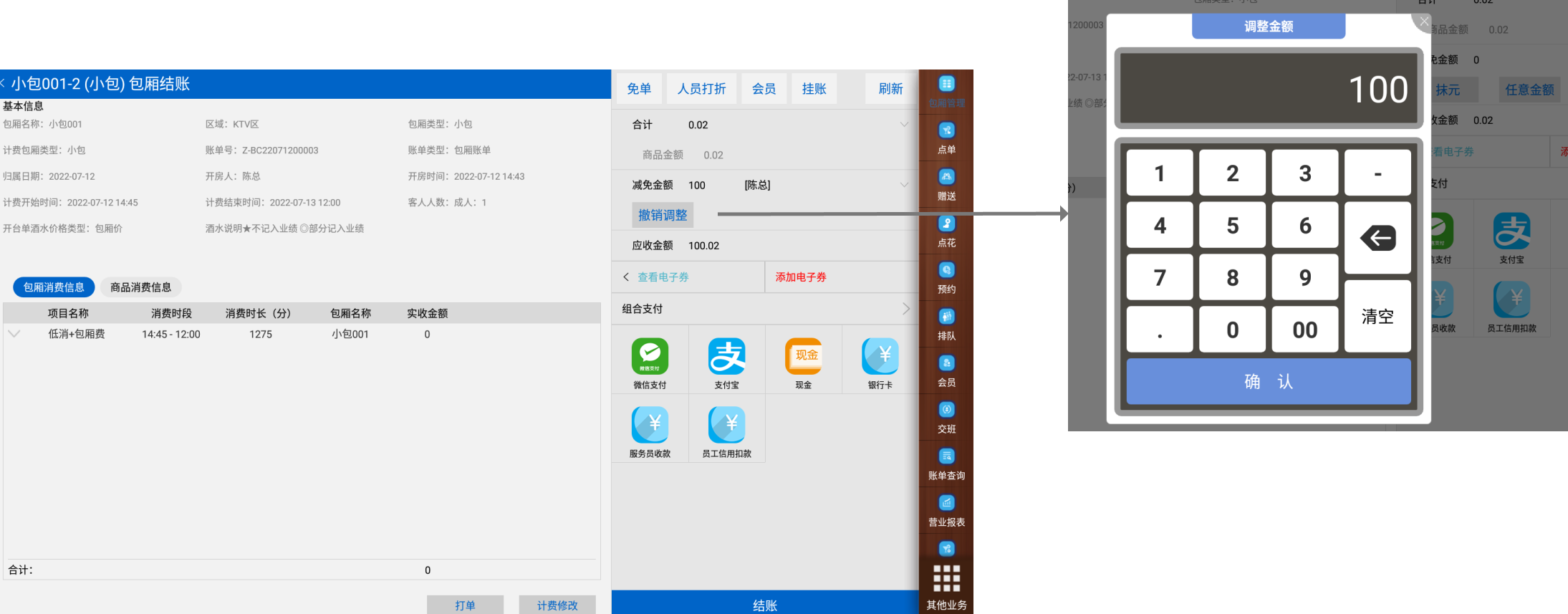Click 撤销调整 button

coord(663,215)
